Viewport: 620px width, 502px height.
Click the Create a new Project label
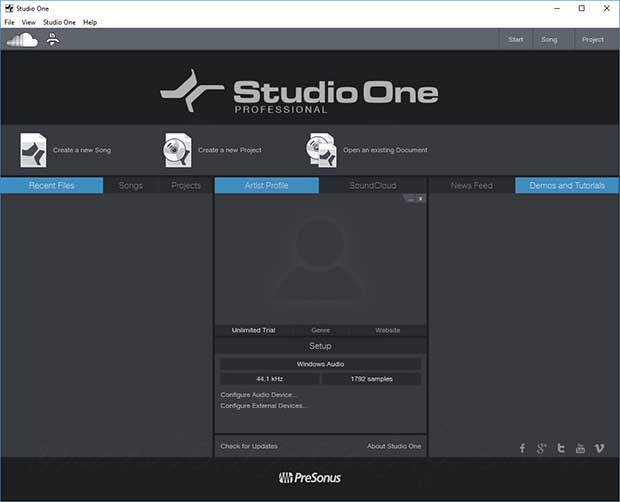coord(230,150)
